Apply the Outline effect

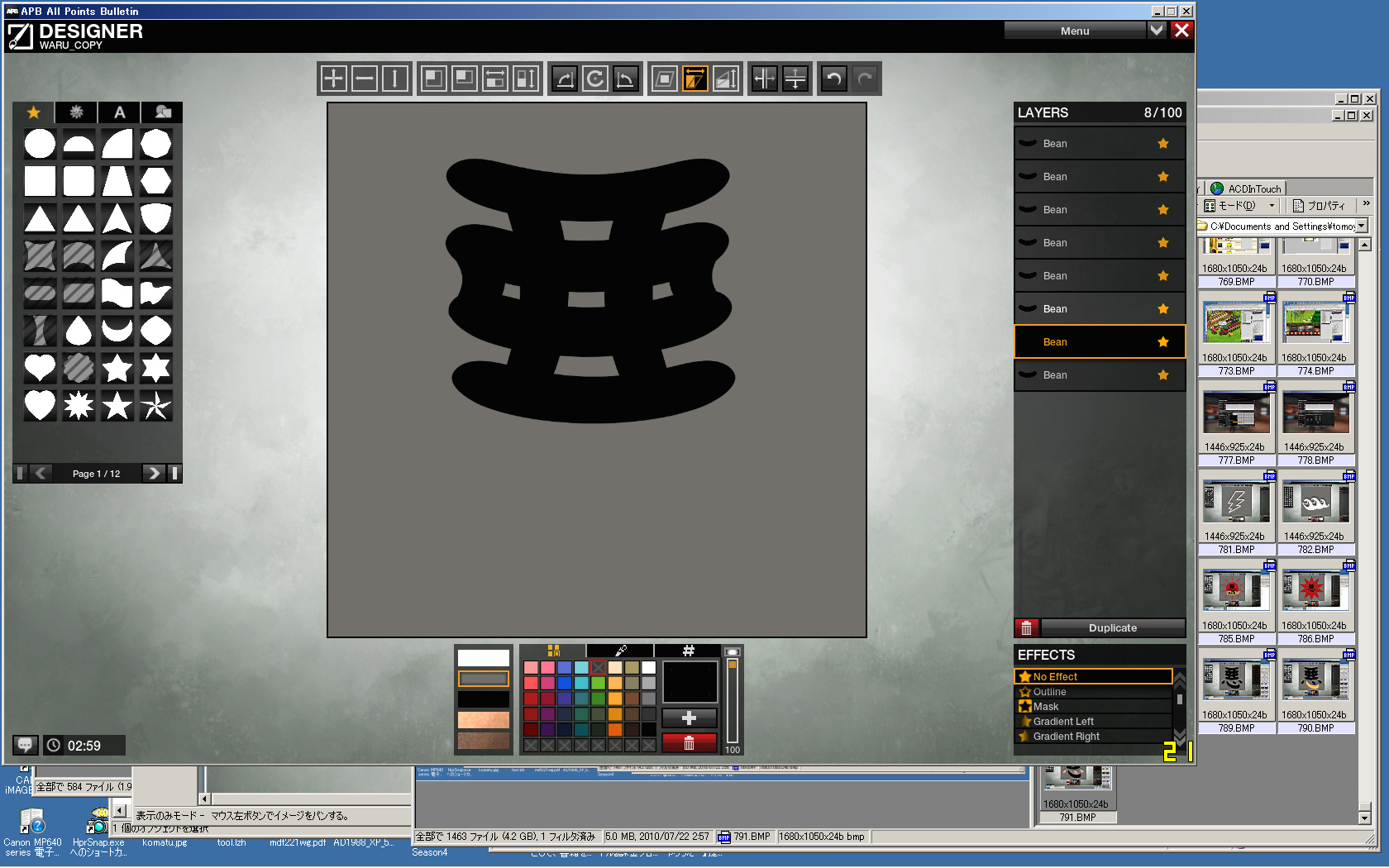pos(1093,692)
